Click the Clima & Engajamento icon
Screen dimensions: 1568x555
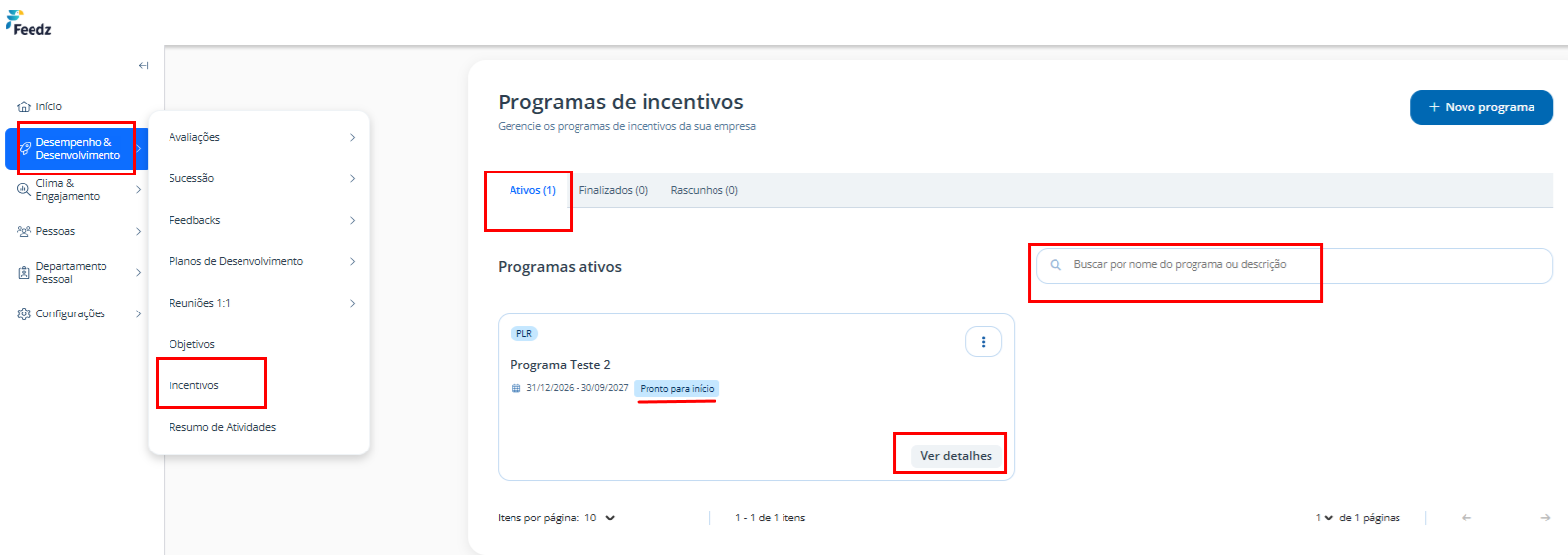coord(24,189)
